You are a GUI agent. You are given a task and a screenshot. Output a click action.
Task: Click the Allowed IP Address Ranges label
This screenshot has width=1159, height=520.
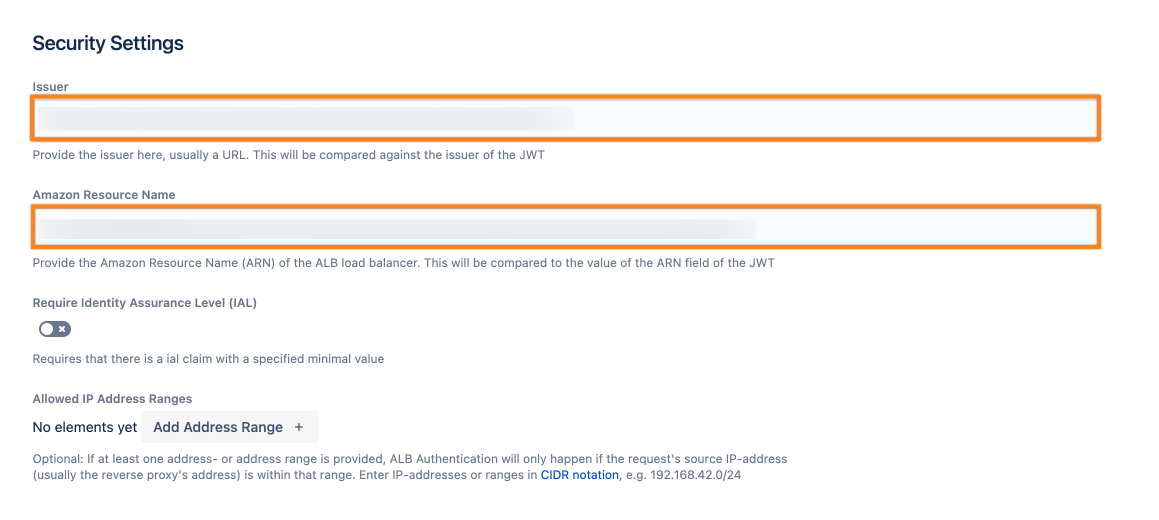pos(112,399)
